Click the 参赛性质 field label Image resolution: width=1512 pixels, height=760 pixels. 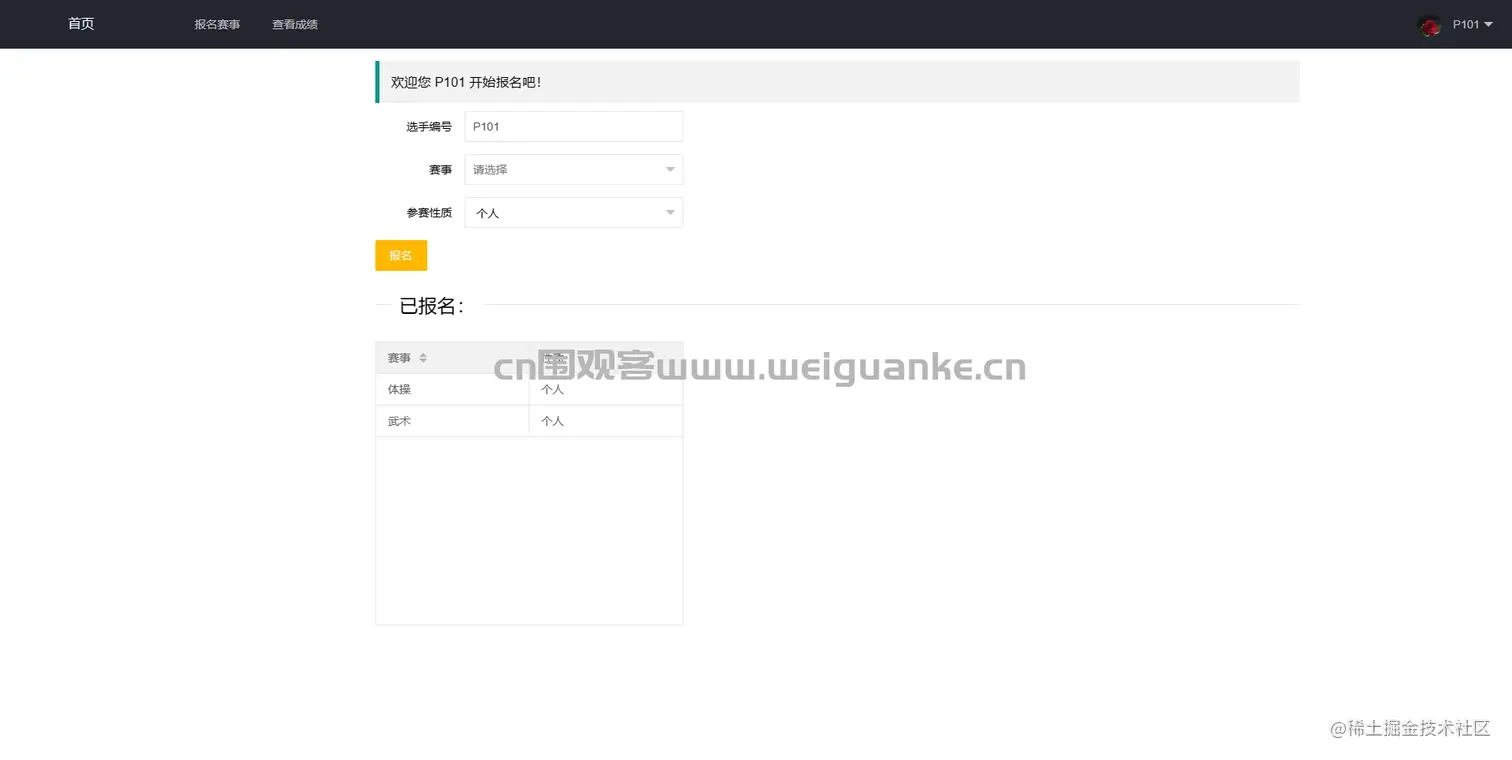[429, 213]
